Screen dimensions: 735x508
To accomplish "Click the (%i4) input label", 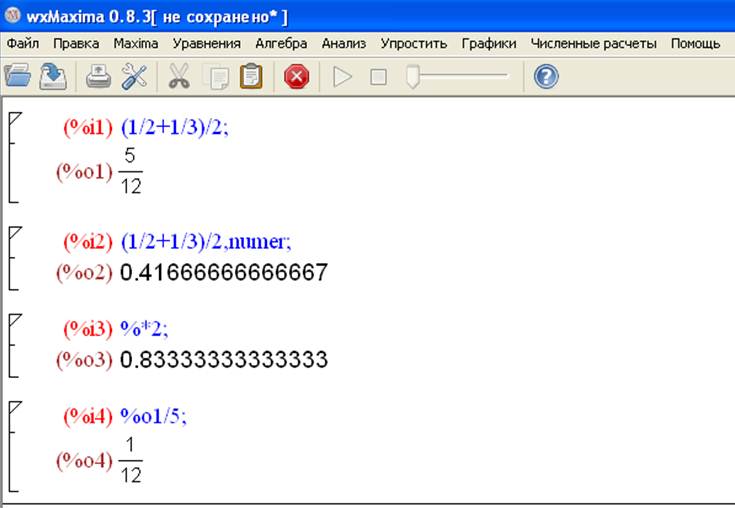I will tap(88, 416).
